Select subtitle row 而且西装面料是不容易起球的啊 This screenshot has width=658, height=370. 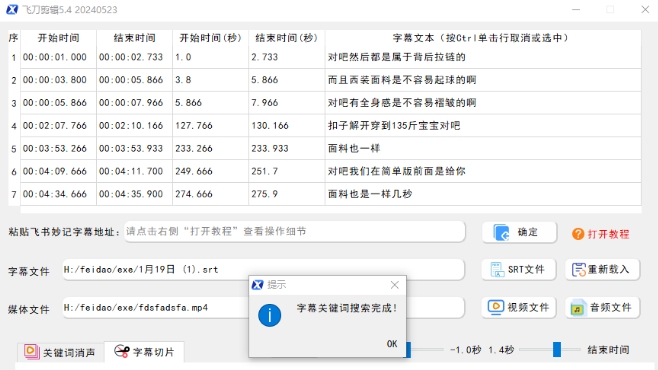324,80
